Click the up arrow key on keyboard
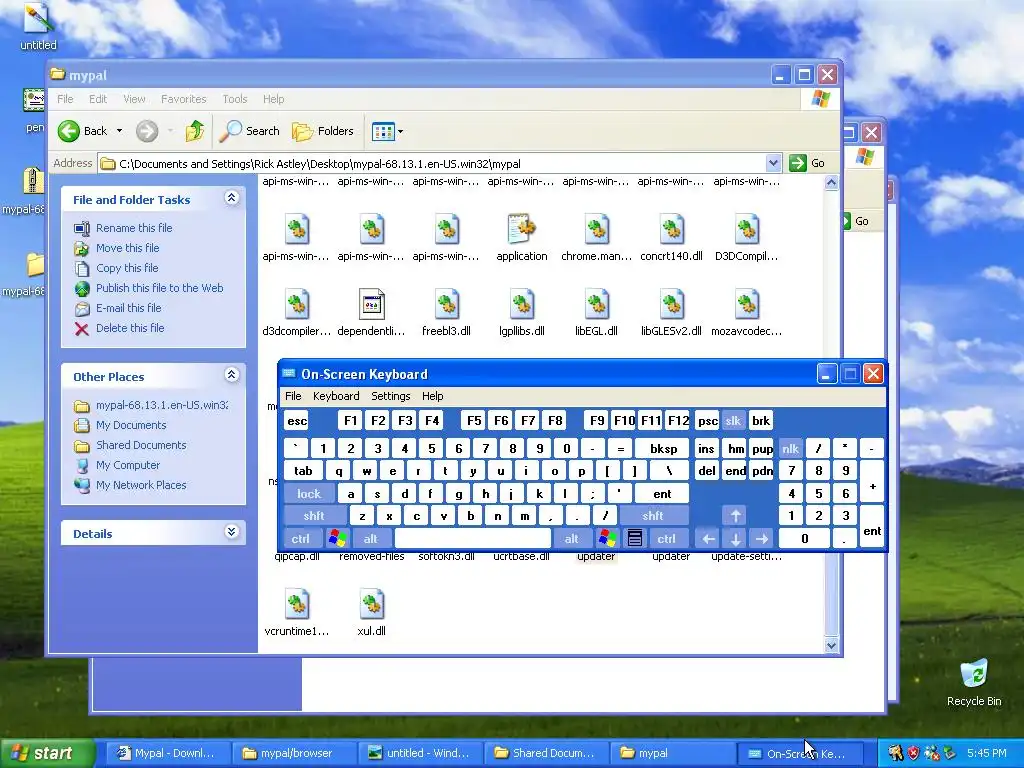Image resolution: width=1024 pixels, height=768 pixels. (x=735, y=516)
